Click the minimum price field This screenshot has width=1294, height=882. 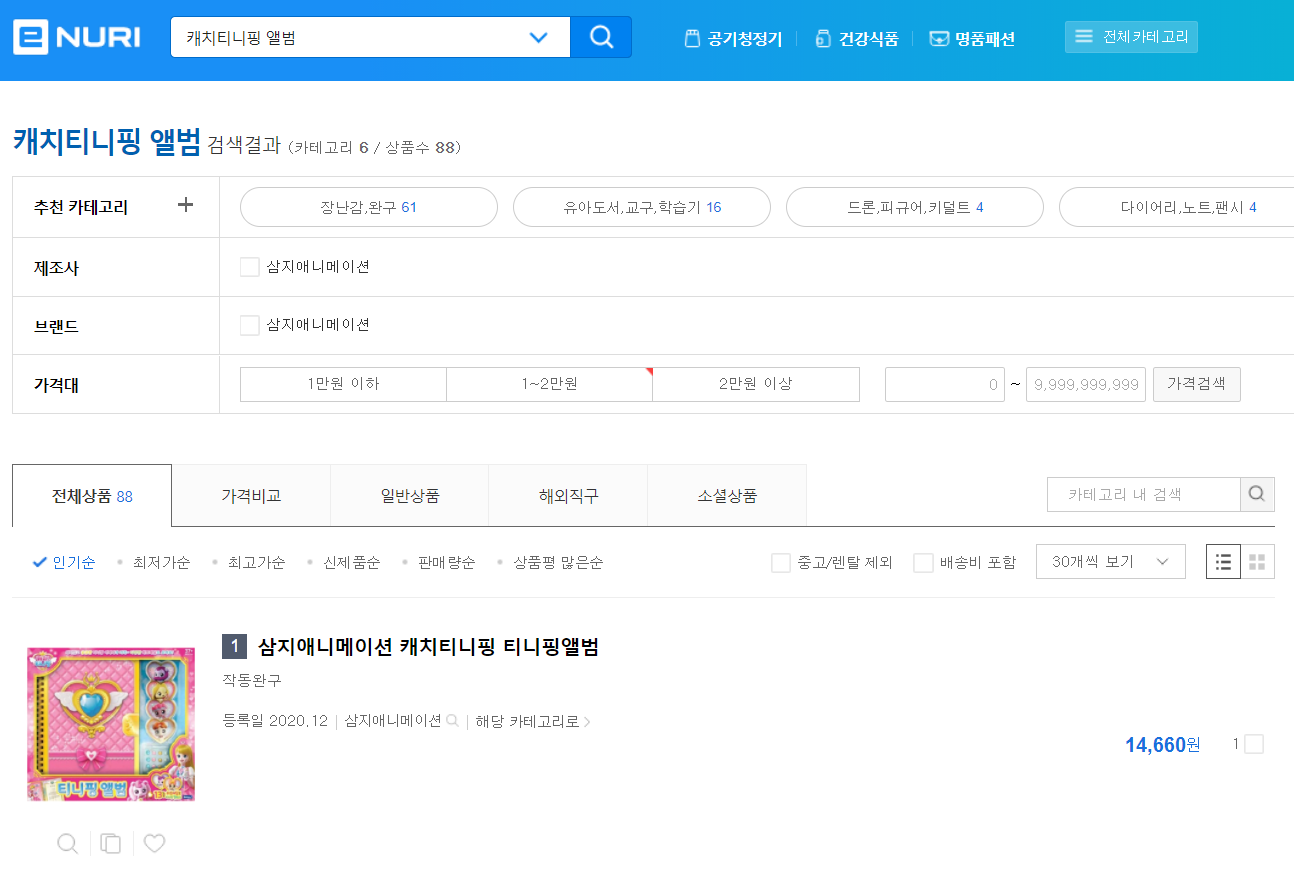tap(945, 384)
